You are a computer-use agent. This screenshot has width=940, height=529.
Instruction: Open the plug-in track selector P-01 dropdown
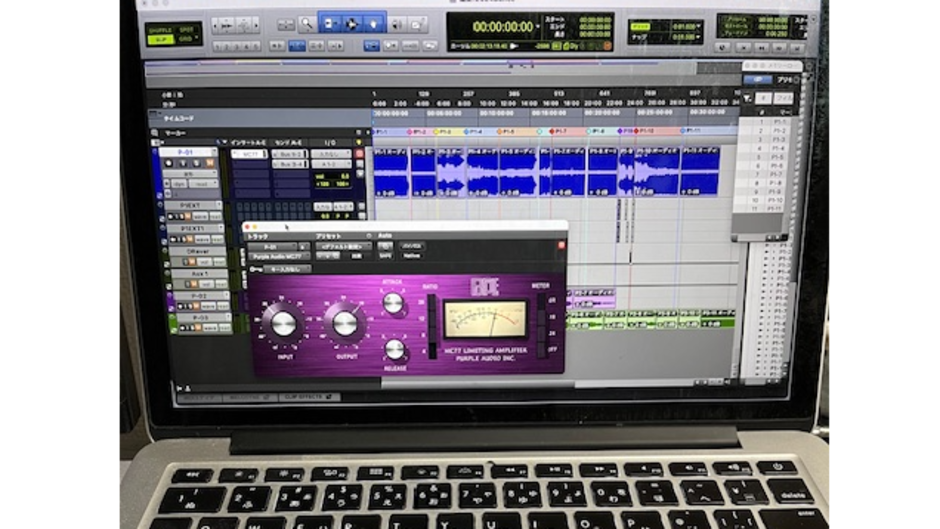click(272, 247)
